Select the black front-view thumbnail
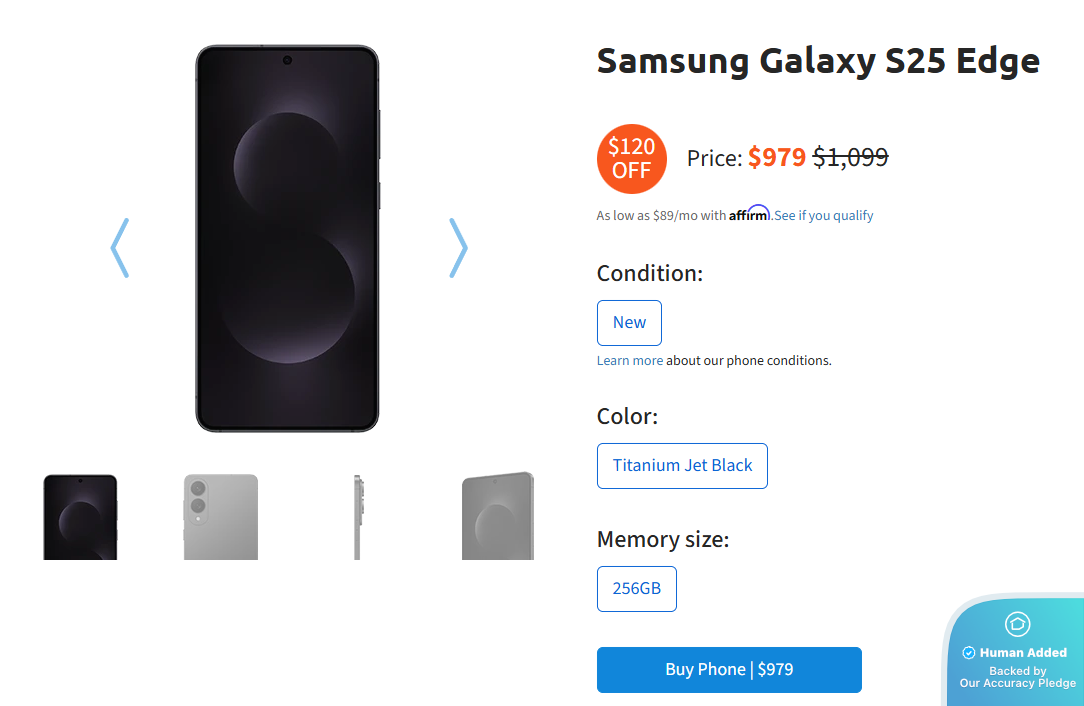The image size is (1084, 706). [x=80, y=516]
